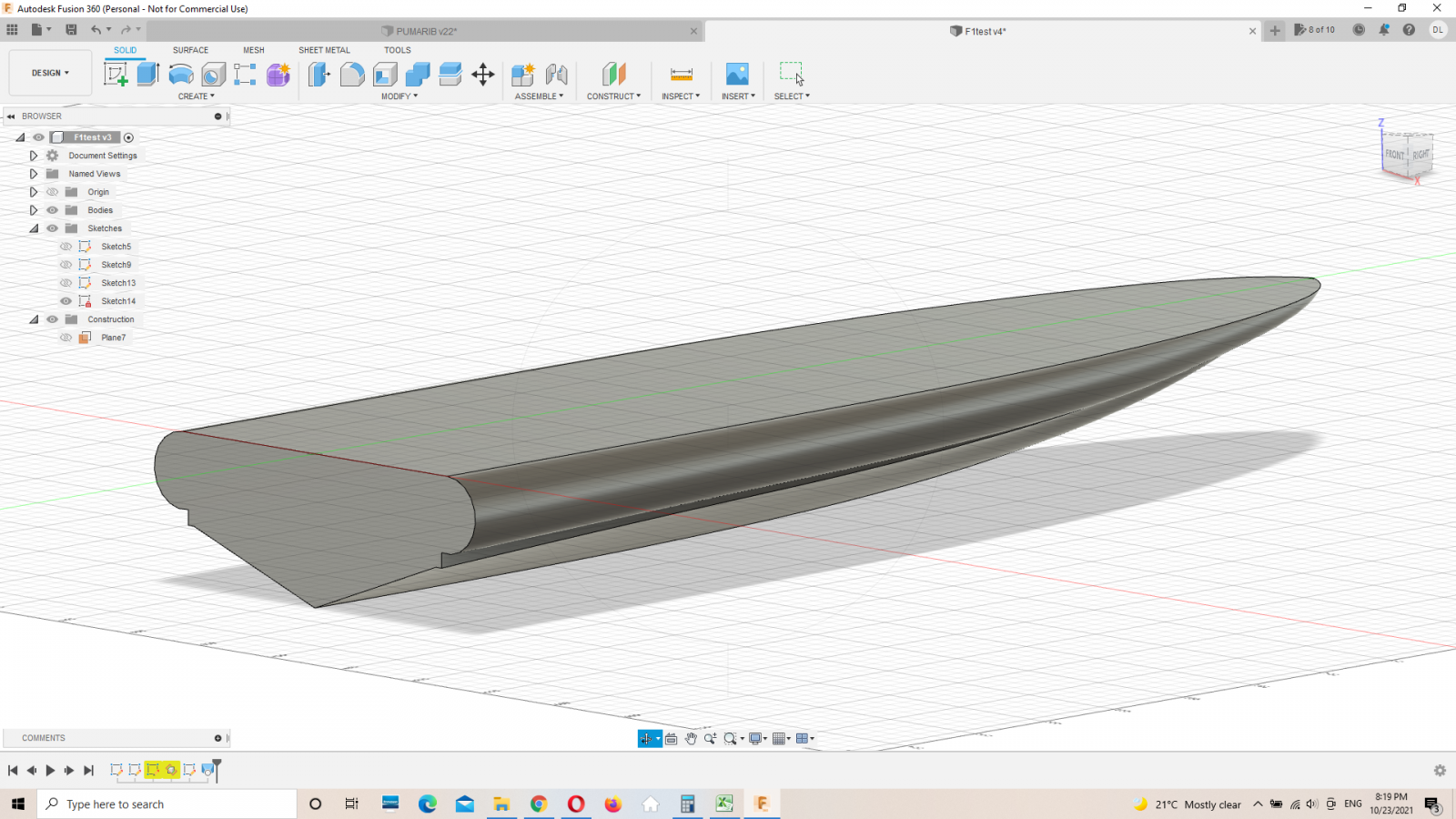Click the ViewCube FRONT face

1395,155
